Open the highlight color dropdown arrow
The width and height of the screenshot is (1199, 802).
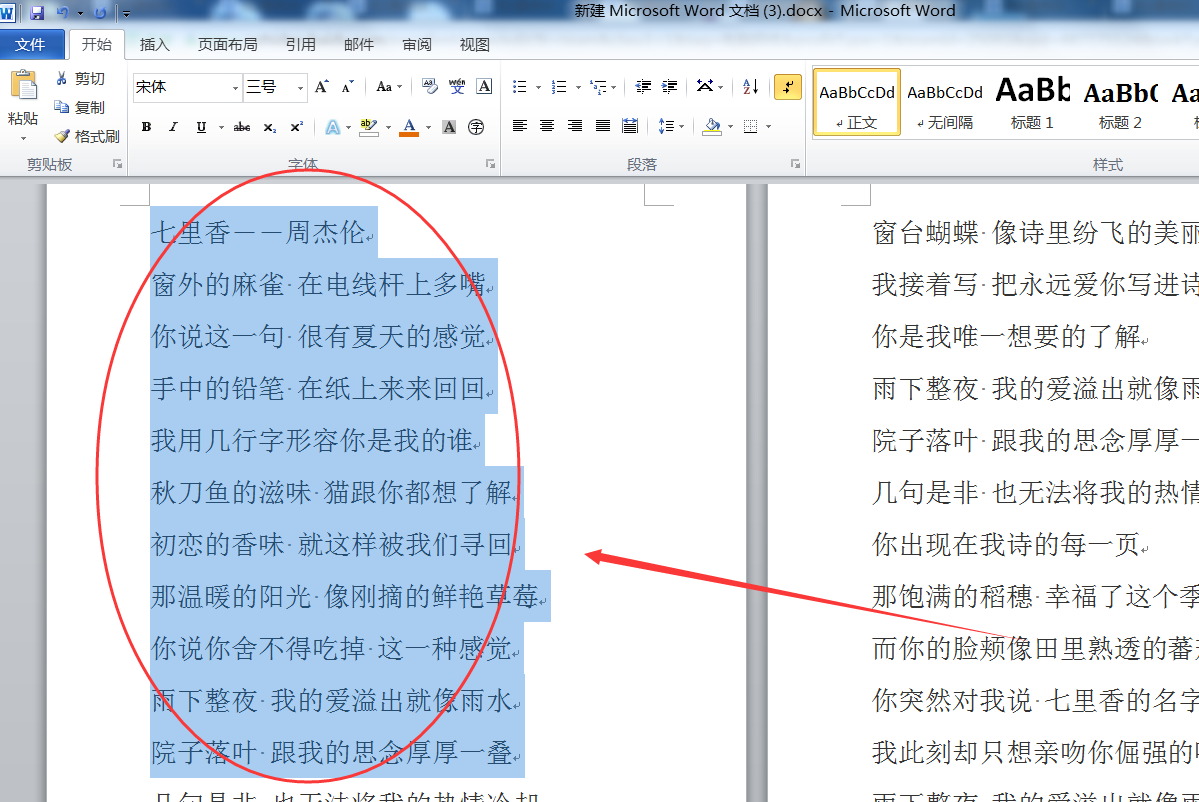tap(388, 127)
